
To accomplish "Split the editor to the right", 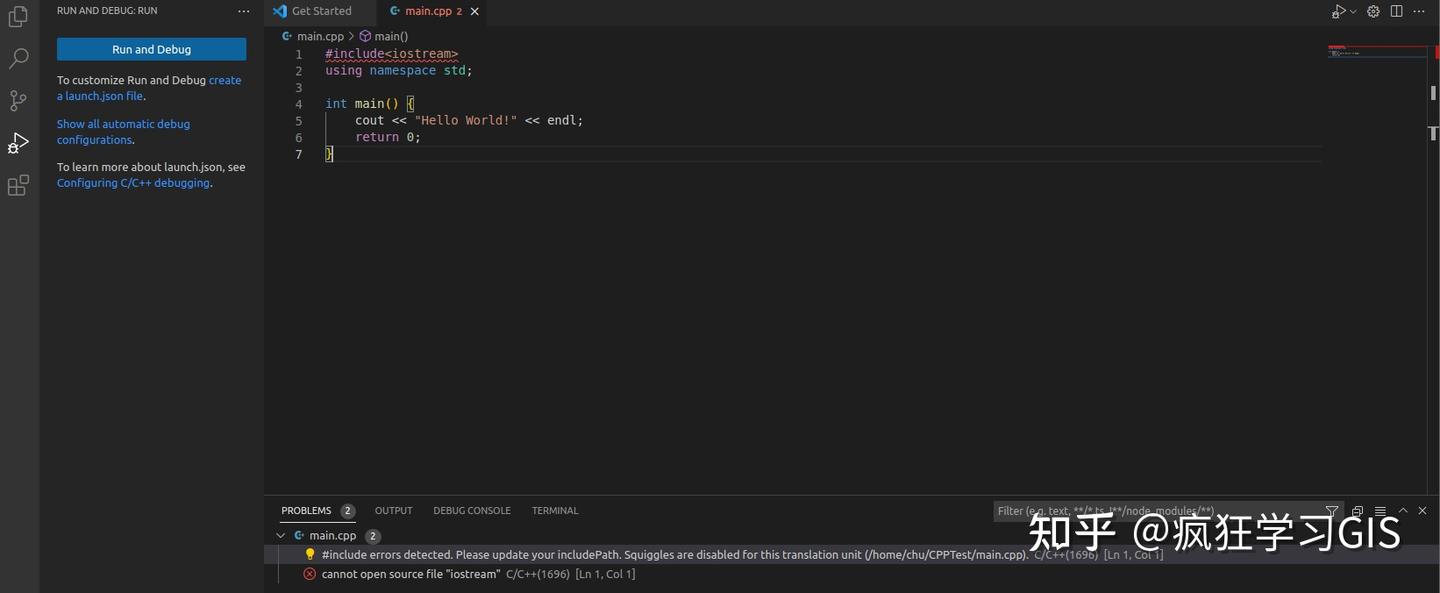I will coord(1396,12).
